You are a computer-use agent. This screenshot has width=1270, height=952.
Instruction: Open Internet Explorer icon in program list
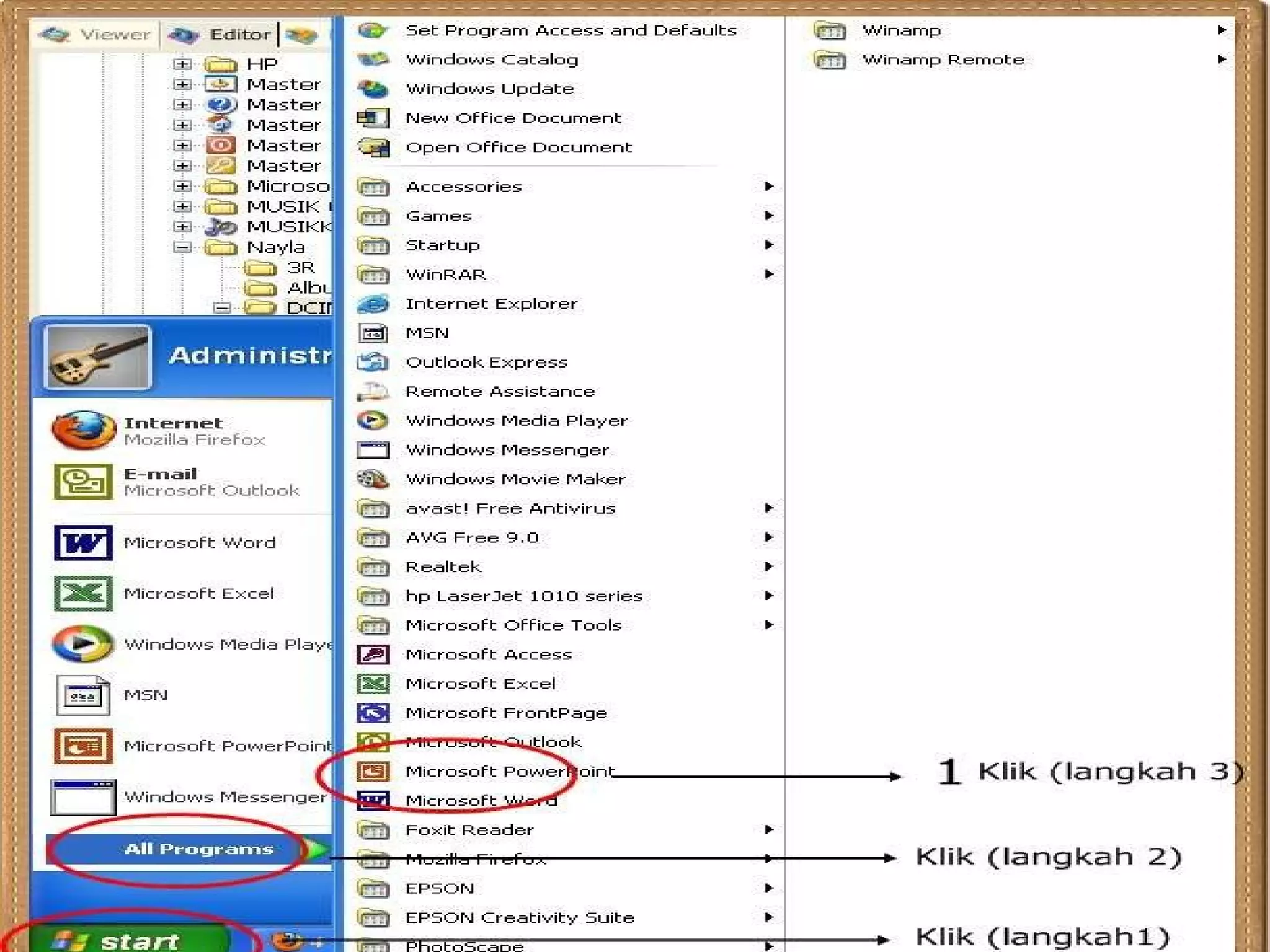(373, 304)
